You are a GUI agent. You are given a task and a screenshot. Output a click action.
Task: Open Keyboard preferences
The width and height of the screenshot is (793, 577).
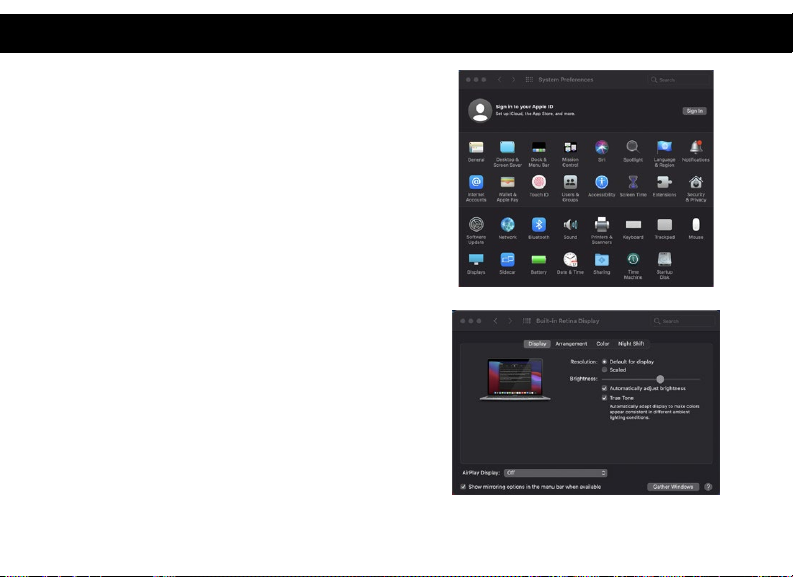point(633,228)
